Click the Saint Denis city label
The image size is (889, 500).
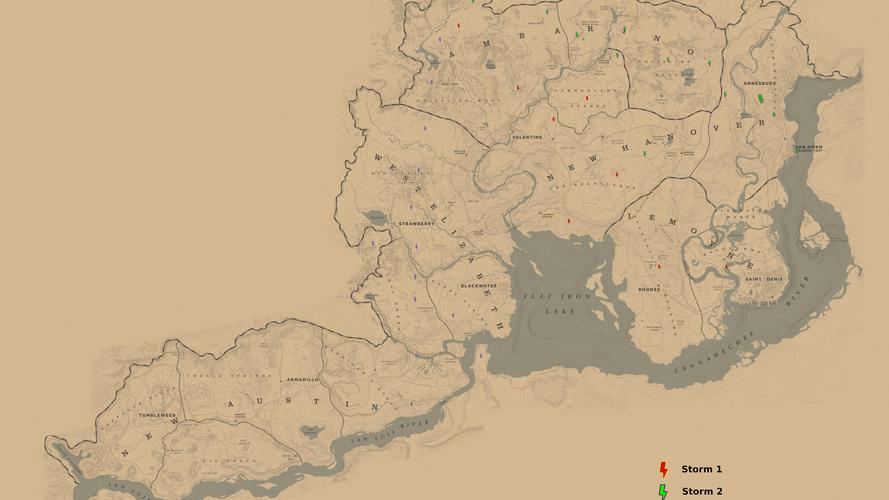point(763,279)
